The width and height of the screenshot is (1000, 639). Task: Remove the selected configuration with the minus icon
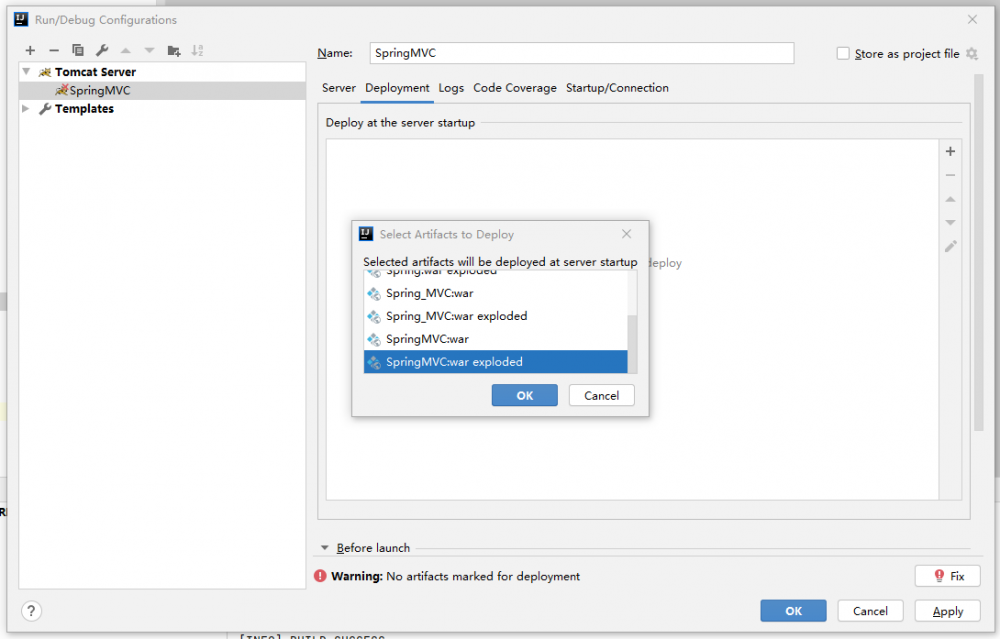click(54, 50)
